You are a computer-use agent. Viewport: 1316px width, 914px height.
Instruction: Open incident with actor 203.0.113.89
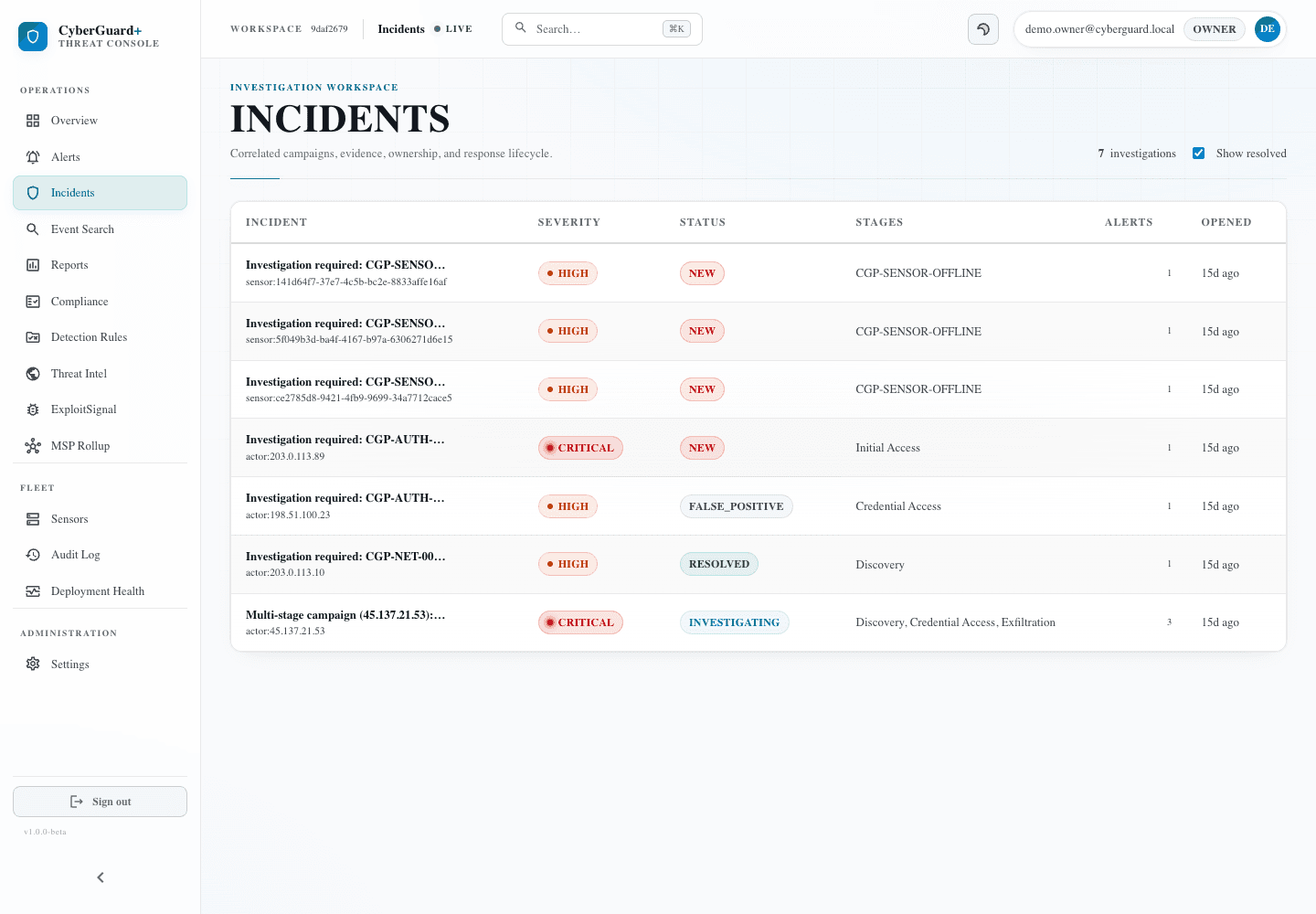click(759, 448)
